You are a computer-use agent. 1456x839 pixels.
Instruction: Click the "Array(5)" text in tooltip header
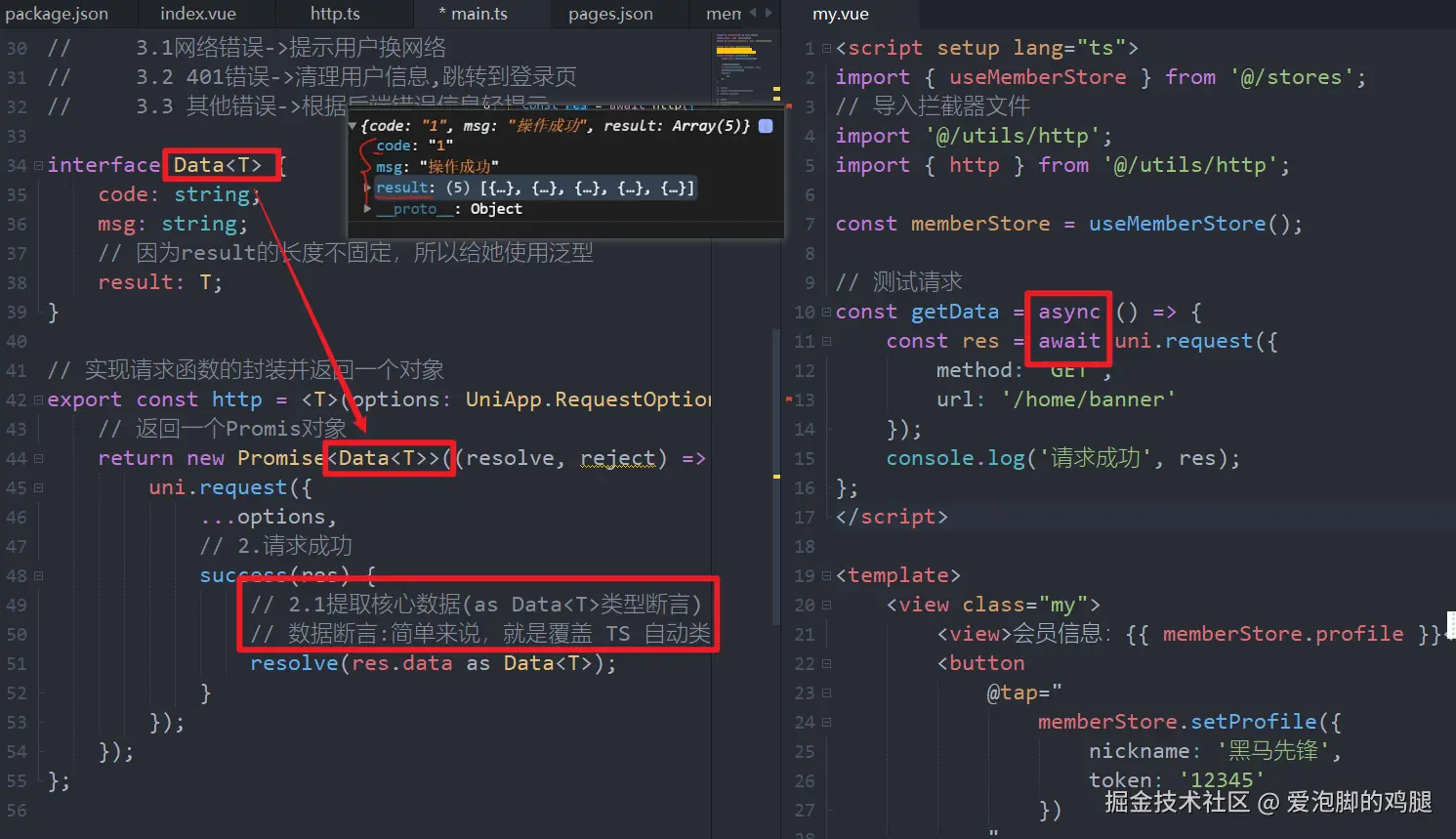click(x=710, y=126)
